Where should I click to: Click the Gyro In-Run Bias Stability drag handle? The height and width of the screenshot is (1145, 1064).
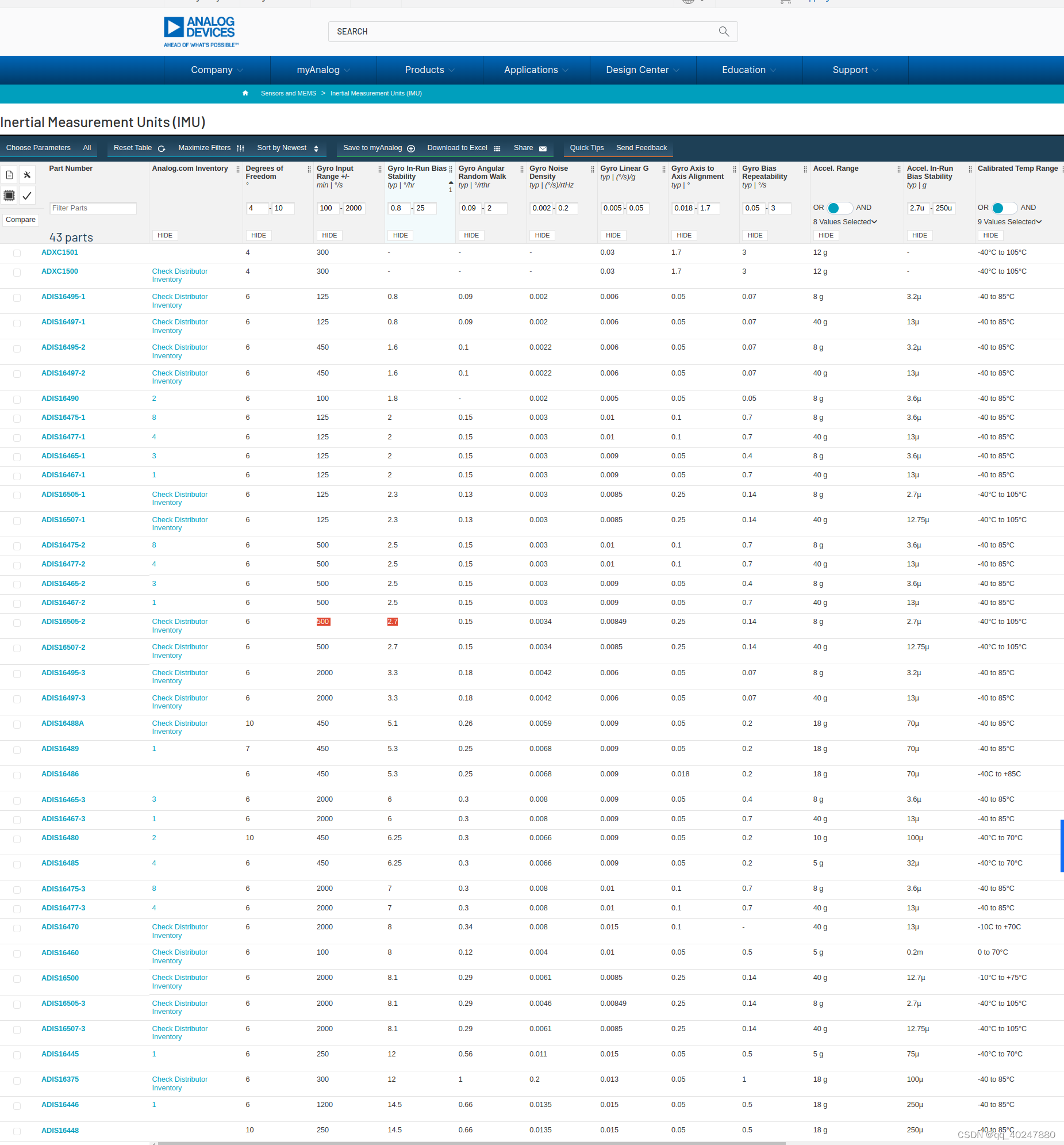[x=451, y=169]
